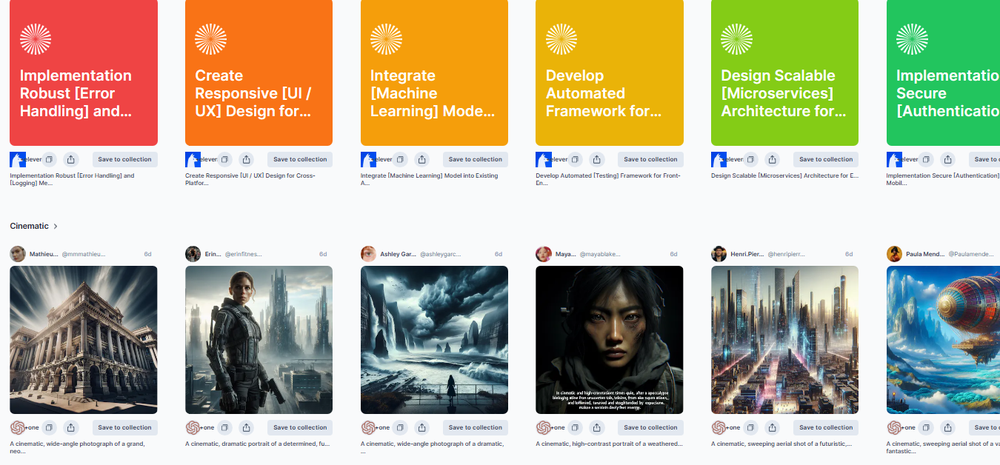Copy the Error Handling and Logging prompt
This screenshot has width=1000, height=465.
coord(49,159)
